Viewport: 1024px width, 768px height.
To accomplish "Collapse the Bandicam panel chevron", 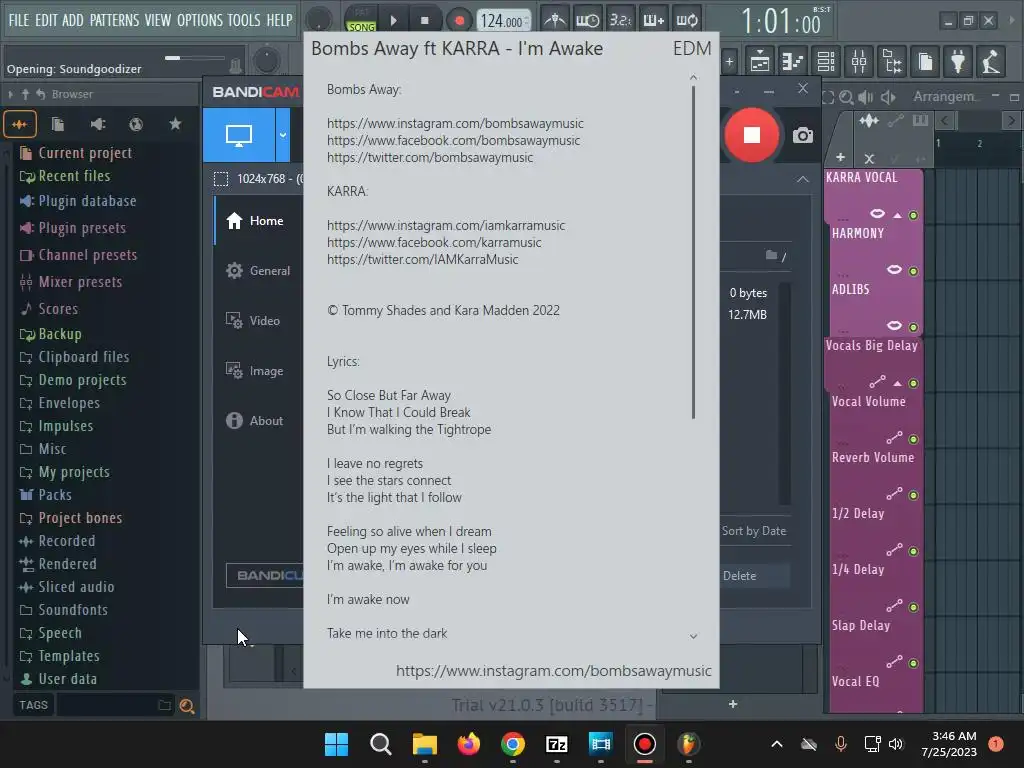I will pos(803,179).
